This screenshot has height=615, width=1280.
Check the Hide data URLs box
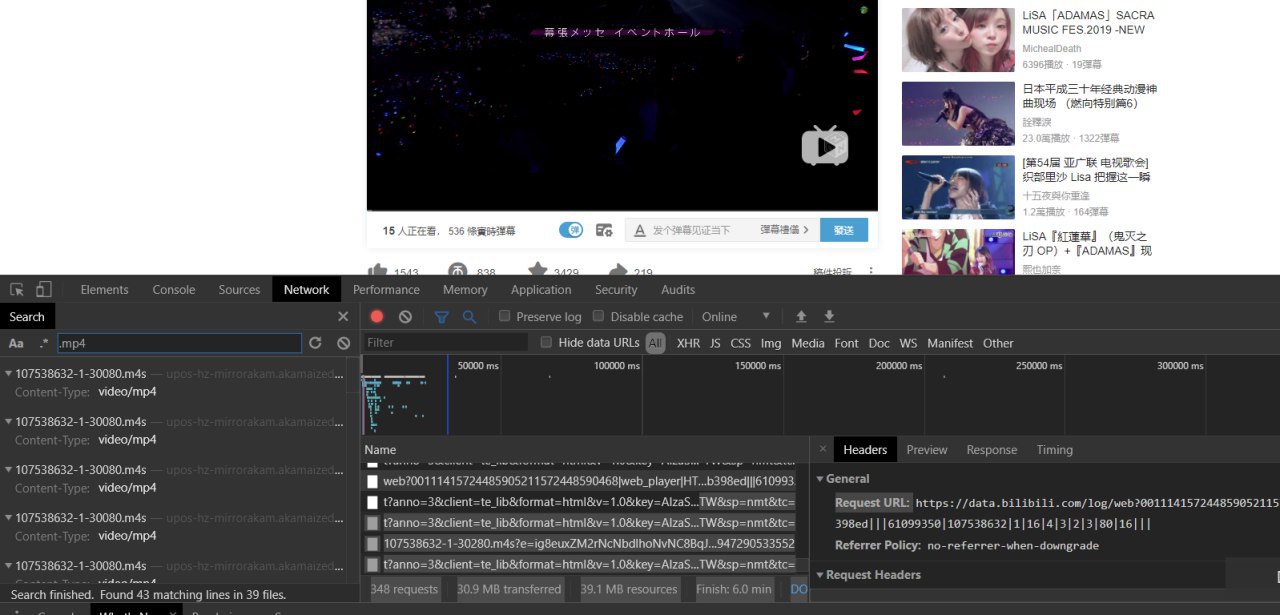coord(546,342)
